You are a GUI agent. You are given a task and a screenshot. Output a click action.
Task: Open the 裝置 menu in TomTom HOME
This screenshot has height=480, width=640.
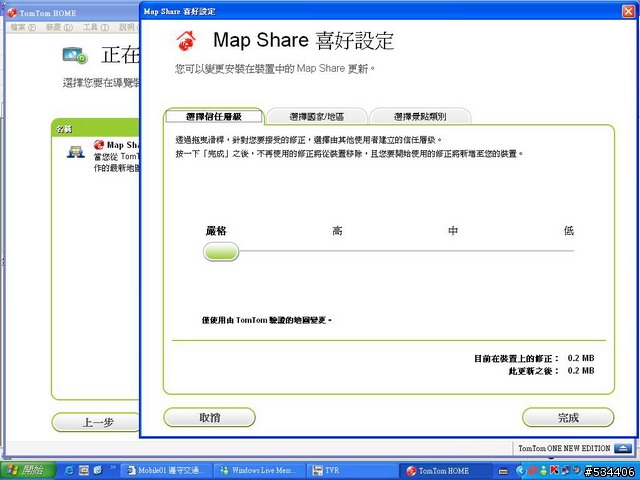coord(59,27)
